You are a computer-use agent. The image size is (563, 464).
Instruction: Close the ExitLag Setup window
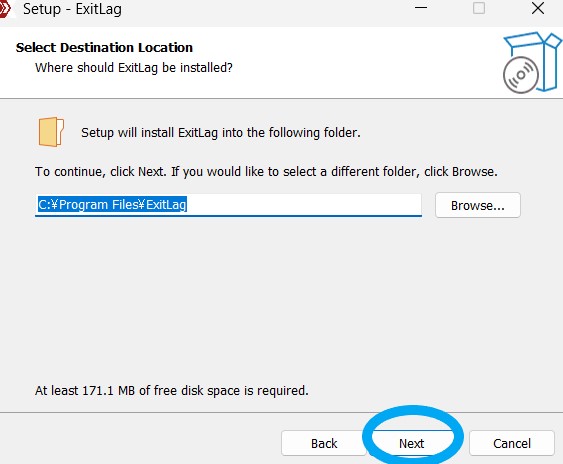538,8
